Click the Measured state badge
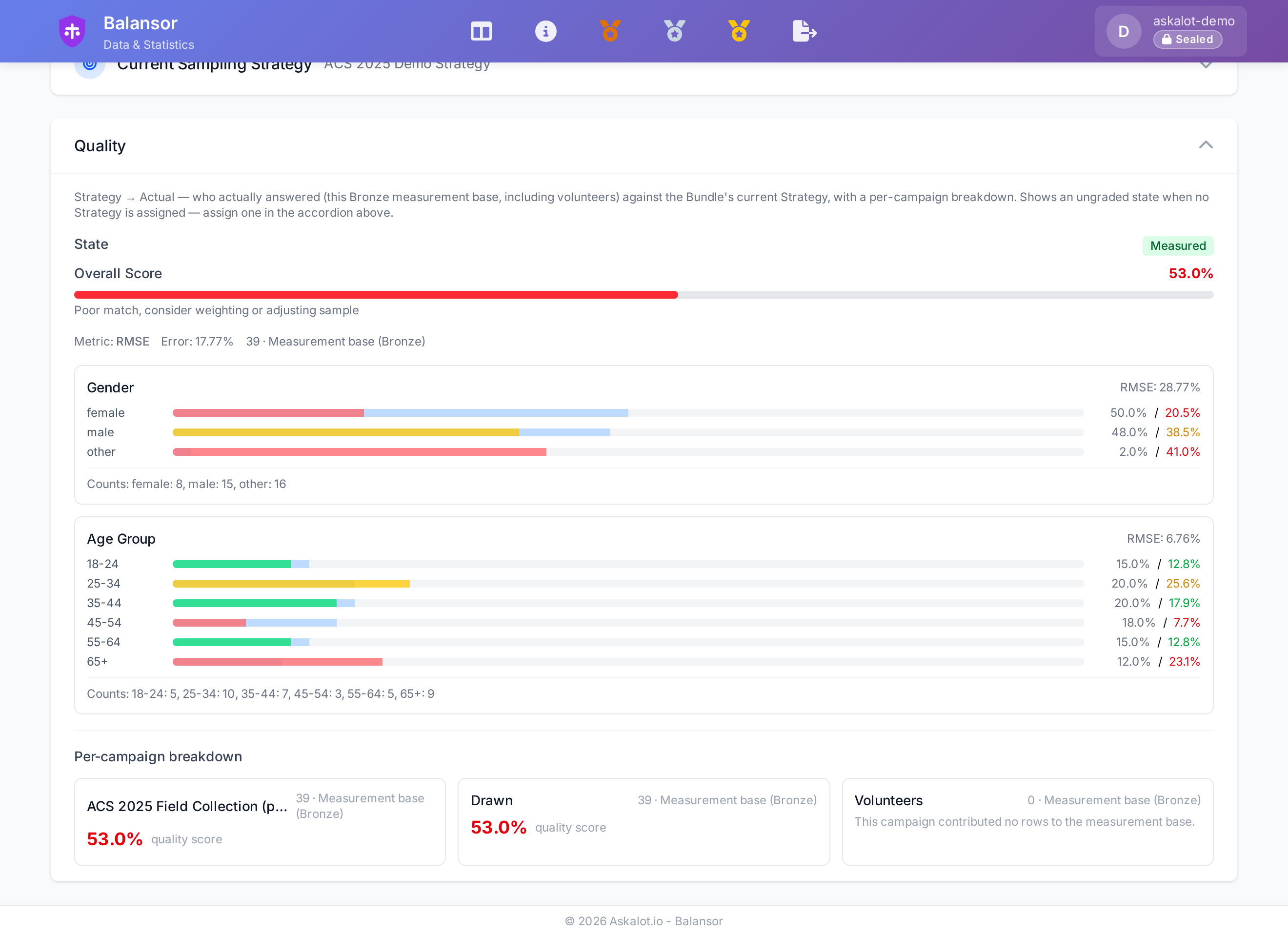The width and height of the screenshot is (1288, 937). tap(1178, 245)
